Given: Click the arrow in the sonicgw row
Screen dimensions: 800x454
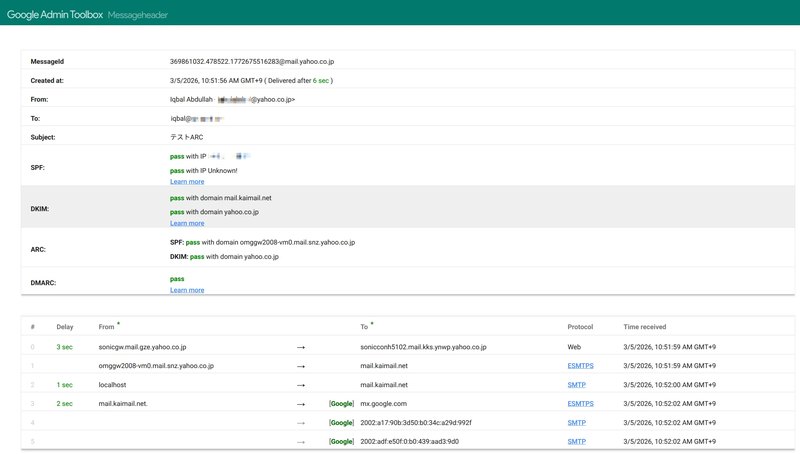Looking at the screenshot, I should (301, 347).
